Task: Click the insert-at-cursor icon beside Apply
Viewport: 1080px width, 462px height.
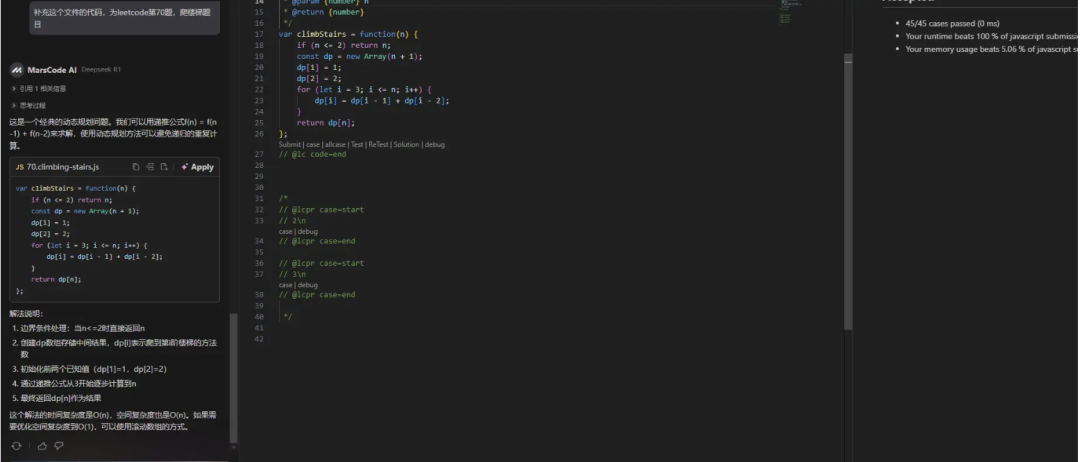Action: 151,167
